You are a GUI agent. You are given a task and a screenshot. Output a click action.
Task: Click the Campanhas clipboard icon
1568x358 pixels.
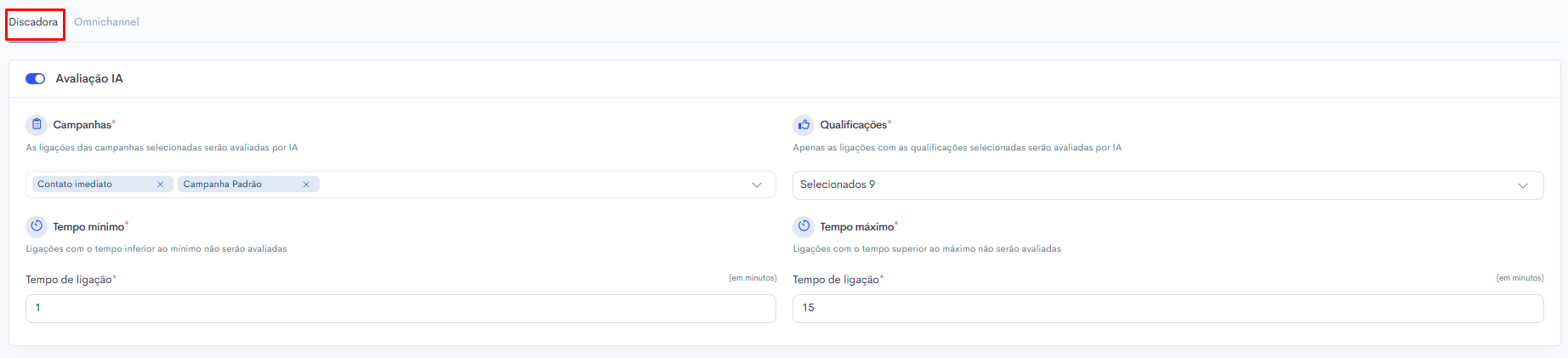37,125
